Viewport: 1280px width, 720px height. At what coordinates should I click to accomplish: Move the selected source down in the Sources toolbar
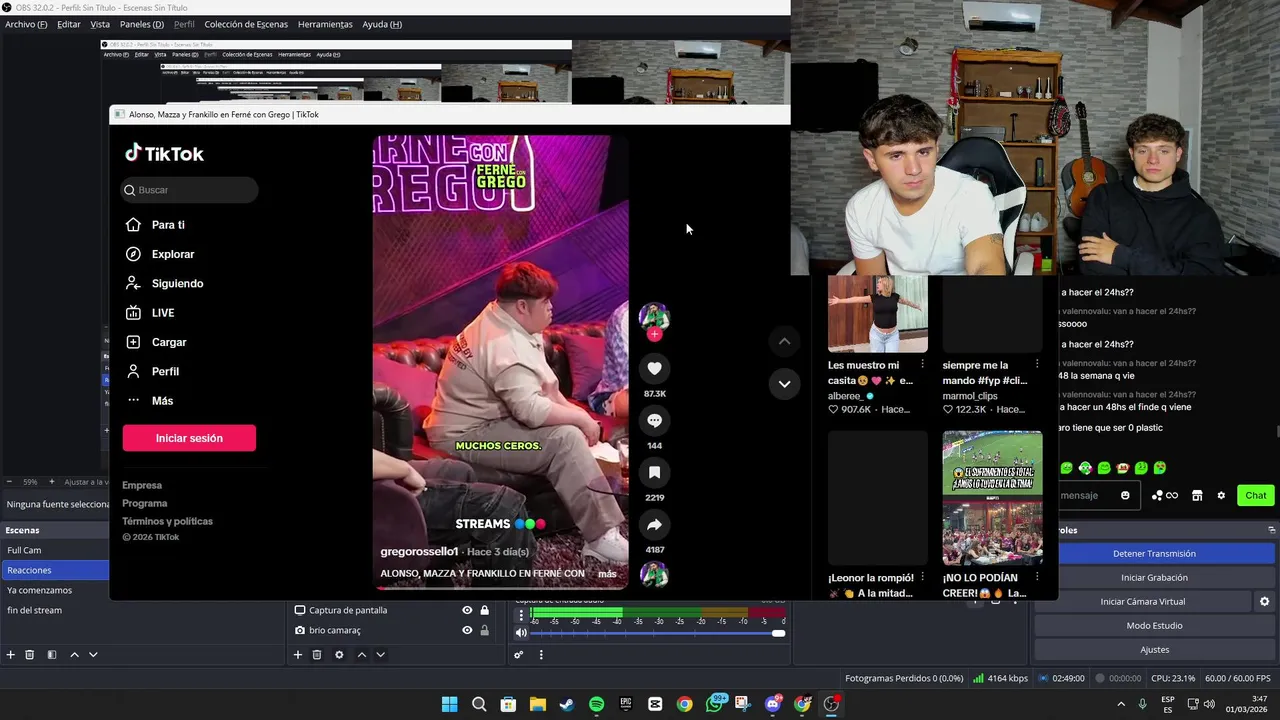[380, 655]
